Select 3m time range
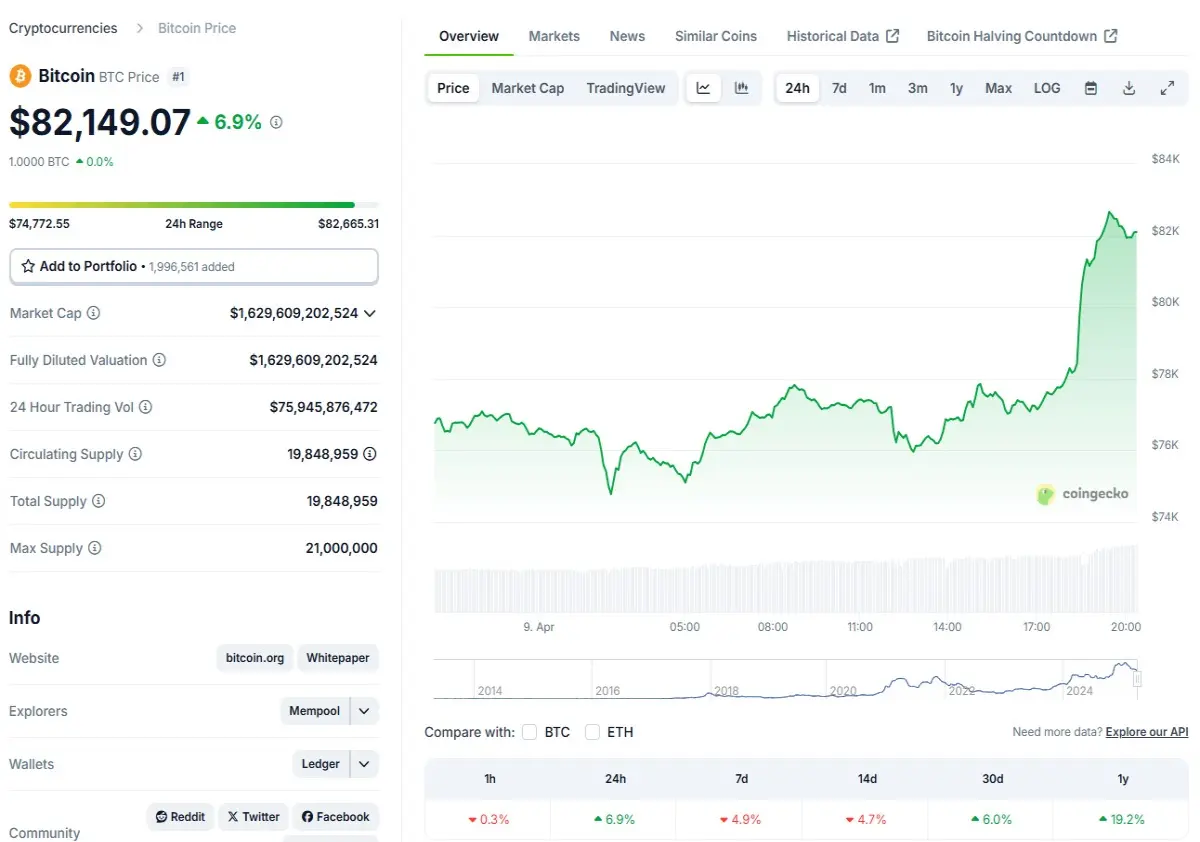 917,88
